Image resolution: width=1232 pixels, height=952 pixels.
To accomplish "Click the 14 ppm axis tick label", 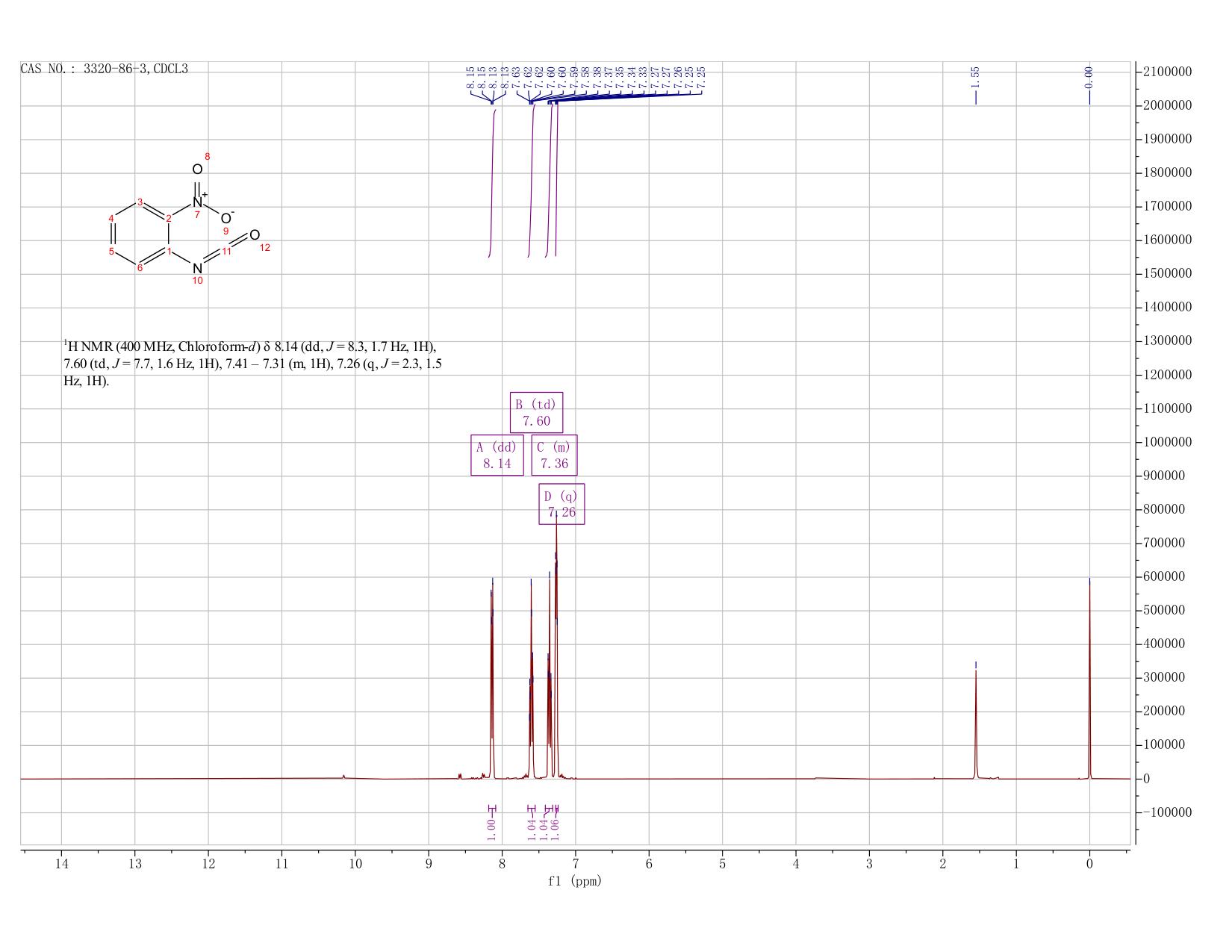I will [61, 864].
